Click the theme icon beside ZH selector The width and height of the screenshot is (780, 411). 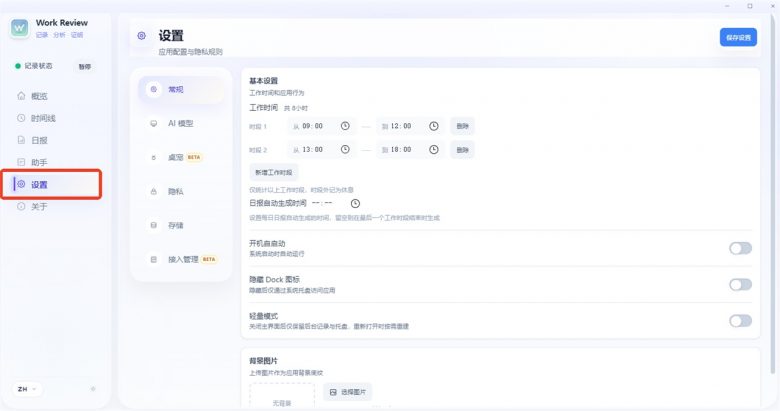93,389
